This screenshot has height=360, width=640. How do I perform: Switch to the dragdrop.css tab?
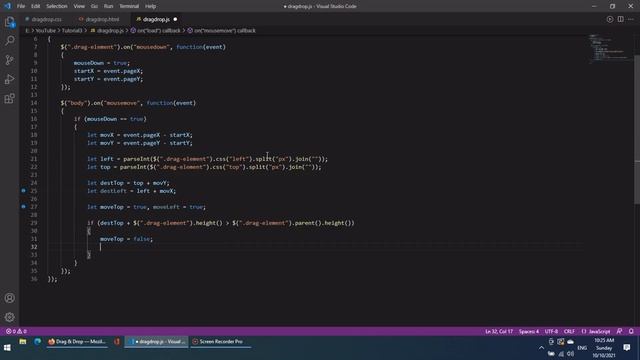click(46, 19)
